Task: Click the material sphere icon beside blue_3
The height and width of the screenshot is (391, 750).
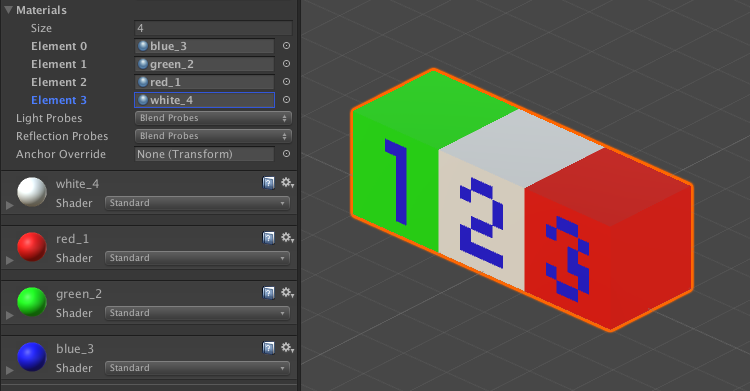Action: [x=143, y=46]
